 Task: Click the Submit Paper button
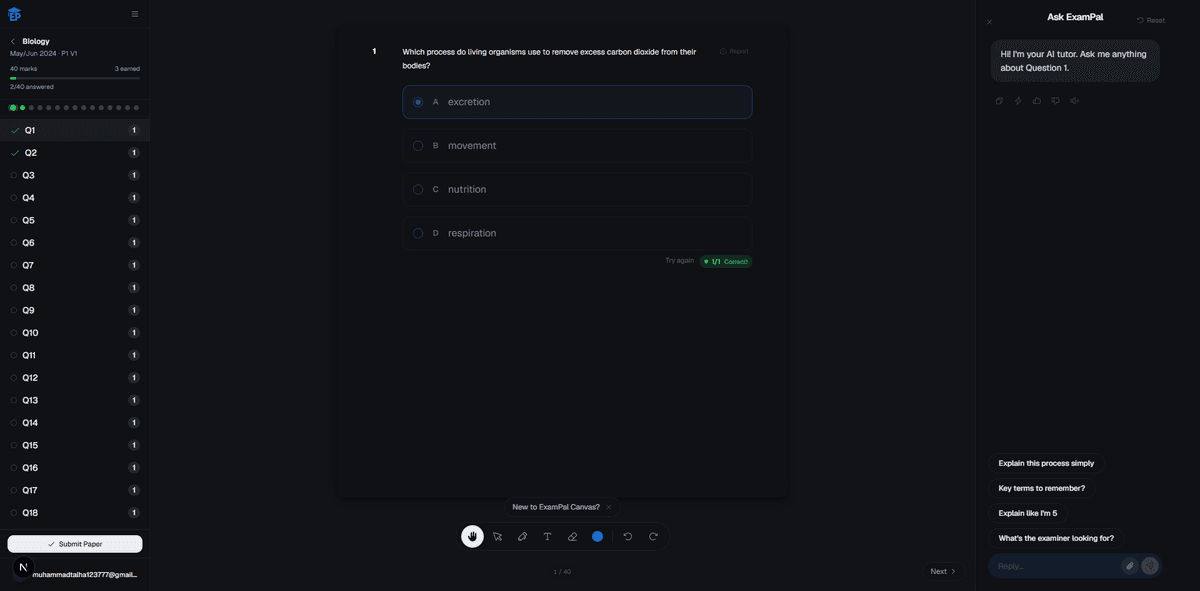tap(75, 544)
